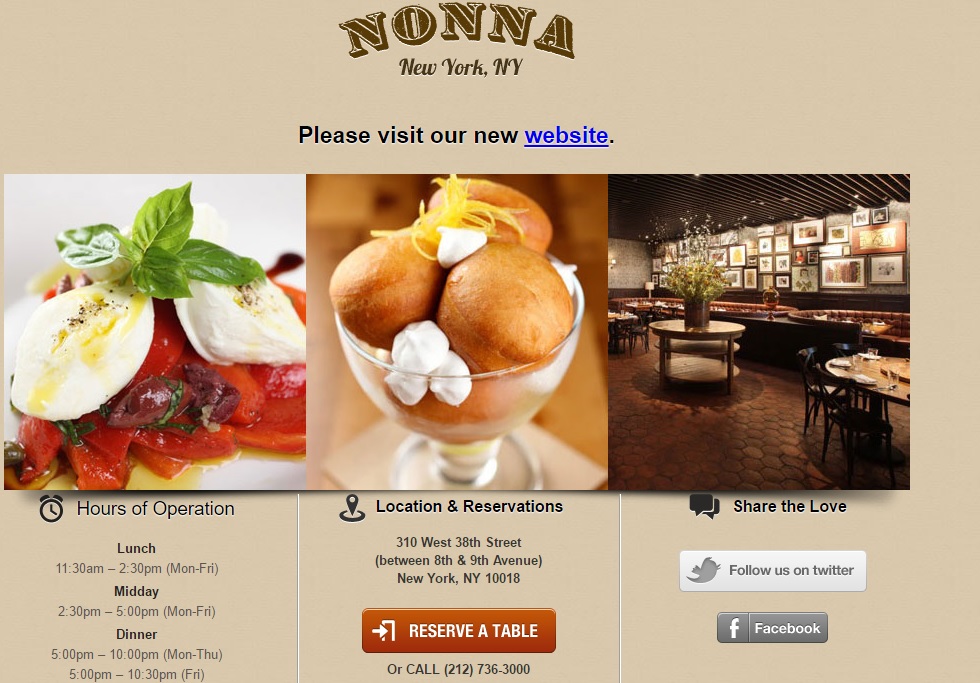The image size is (980, 683).
Task: Click the New York, NY subtitle text
Action: 461,67
